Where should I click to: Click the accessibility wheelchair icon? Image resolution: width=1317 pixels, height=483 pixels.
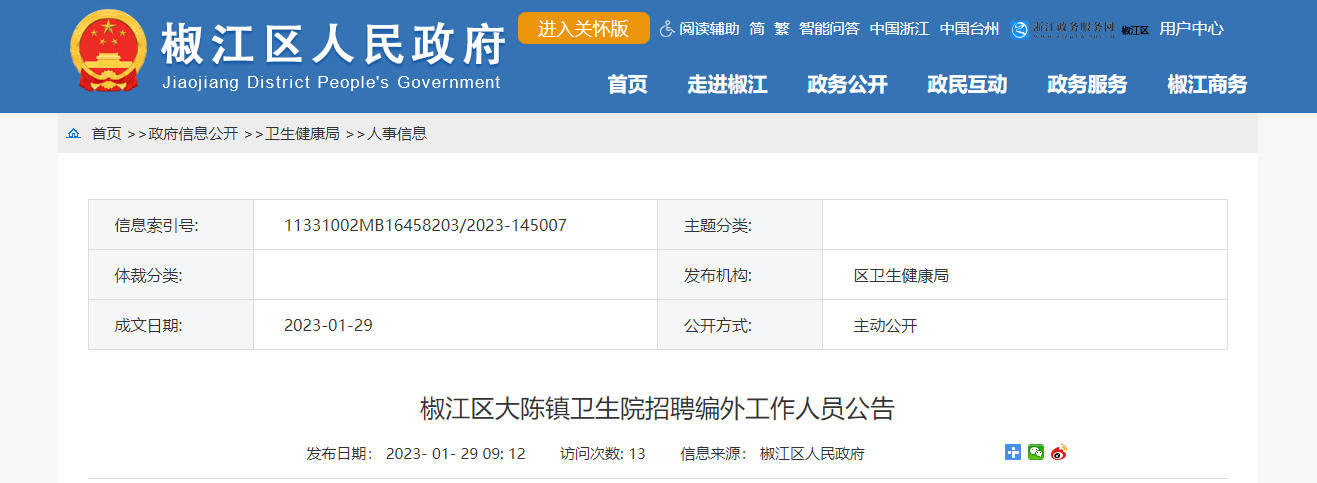pyautogui.click(x=667, y=29)
